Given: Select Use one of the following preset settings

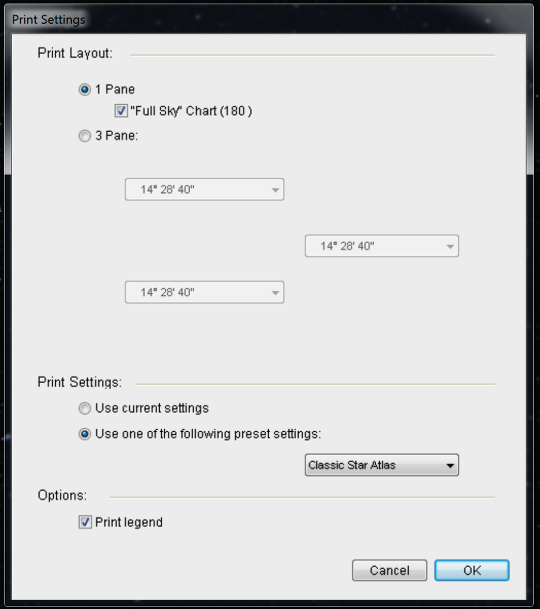Looking at the screenshot, I should 85,434.
